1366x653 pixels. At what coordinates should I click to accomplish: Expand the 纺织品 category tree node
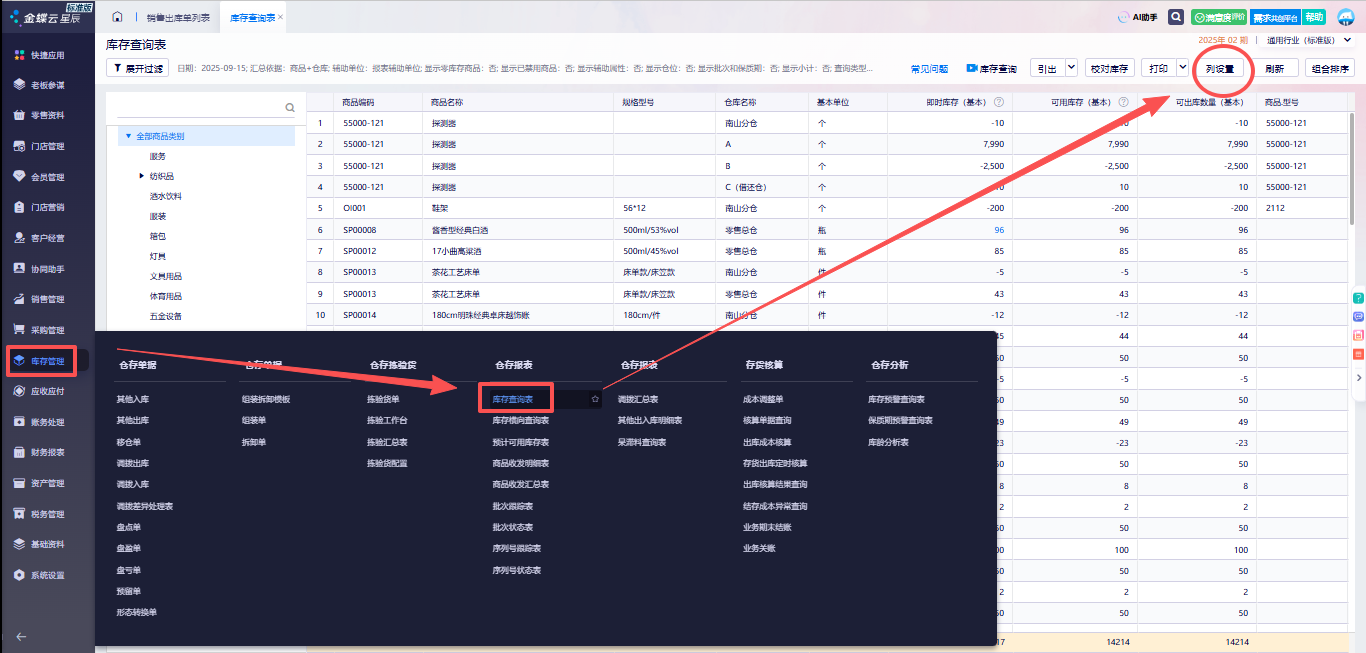pyautogui.click(x=141, y=176)
